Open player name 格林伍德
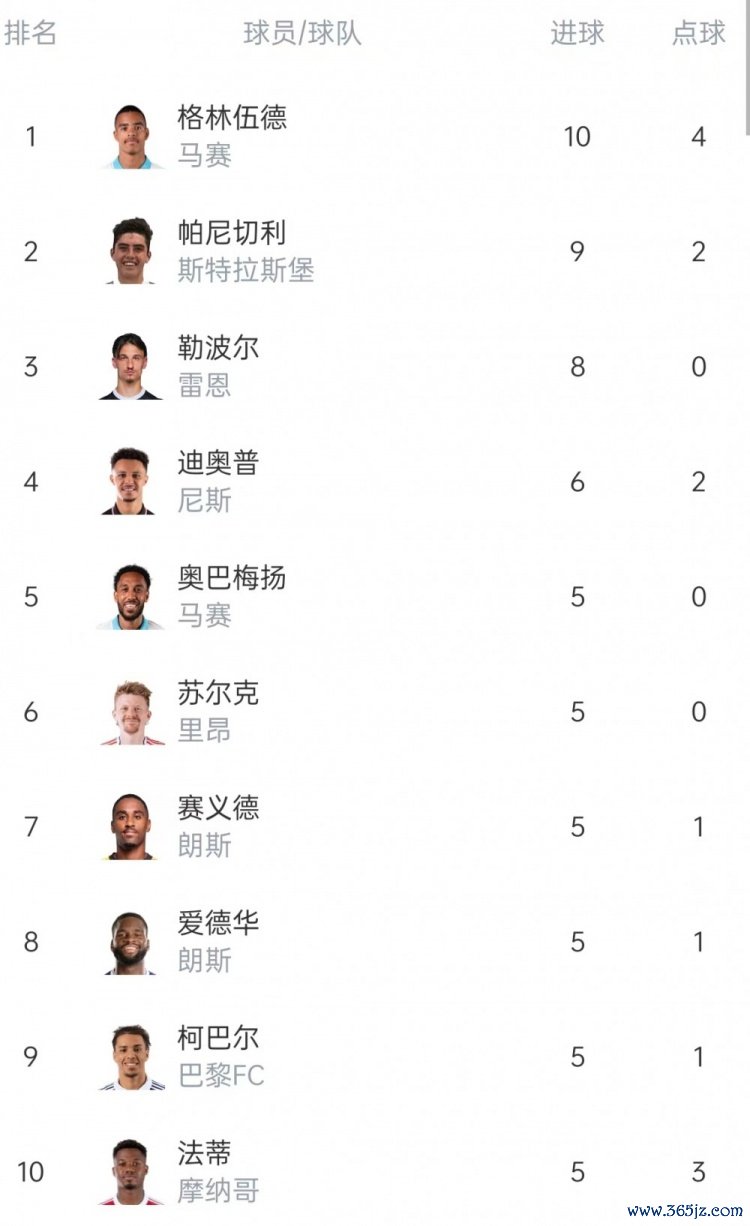Viewport: 750px width, 1226px height. [x=232, y=118]
